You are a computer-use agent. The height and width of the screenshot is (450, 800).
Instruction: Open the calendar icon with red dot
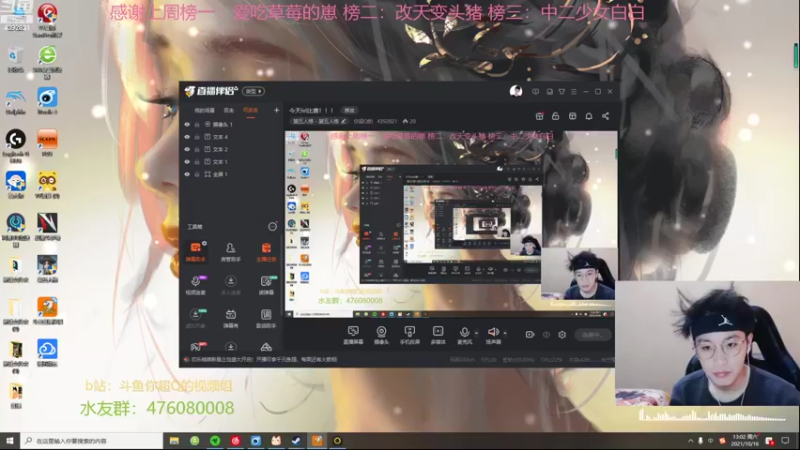(539, 116)
